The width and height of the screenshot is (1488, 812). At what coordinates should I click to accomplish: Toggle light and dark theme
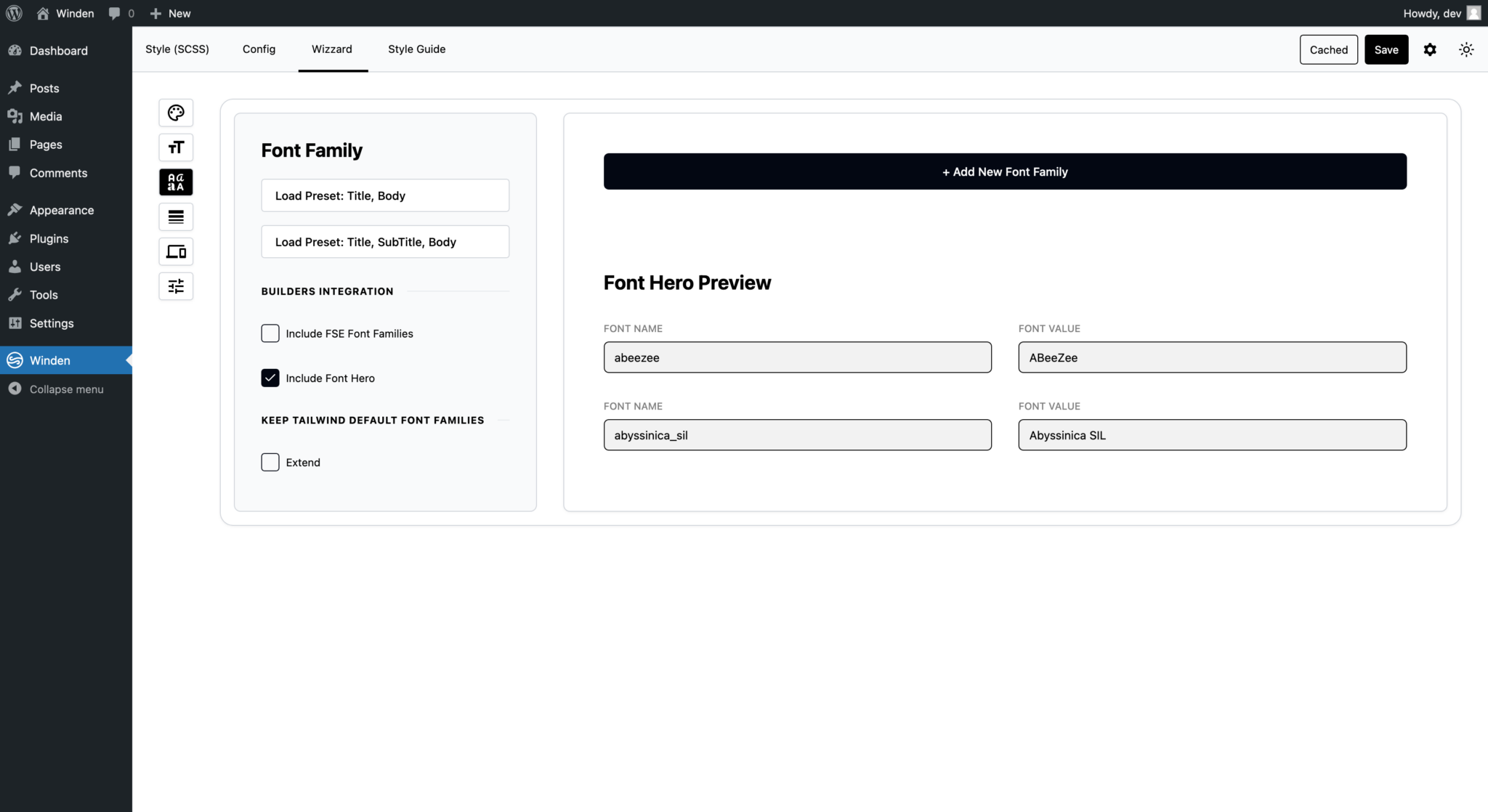pos(1466,49)
